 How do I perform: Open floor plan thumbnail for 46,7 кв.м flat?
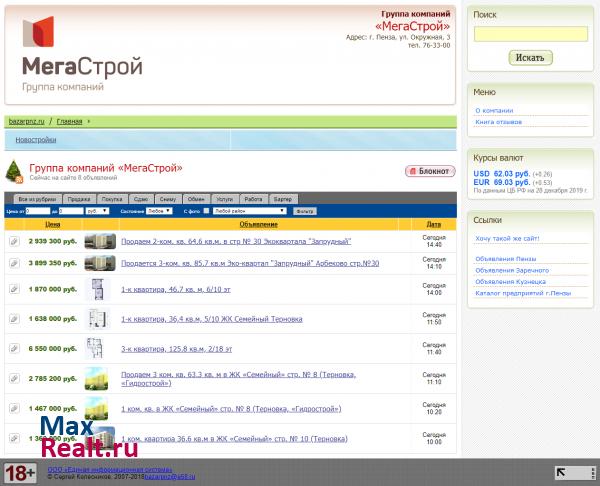[x=98, y=289]
